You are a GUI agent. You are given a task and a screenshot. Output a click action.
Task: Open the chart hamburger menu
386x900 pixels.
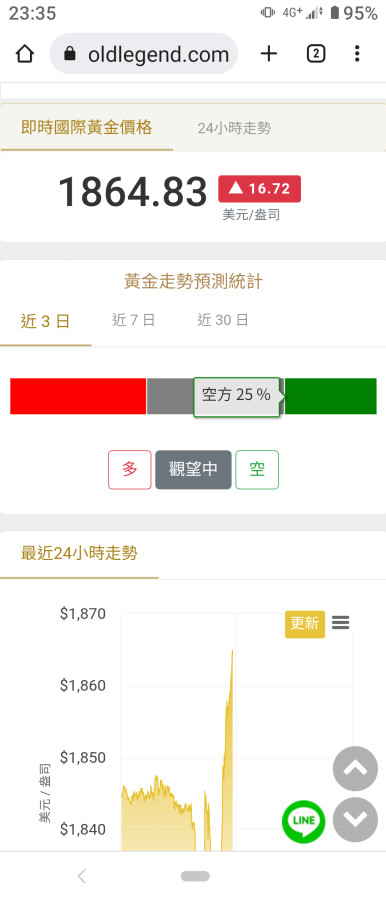(x=341, y=622)
